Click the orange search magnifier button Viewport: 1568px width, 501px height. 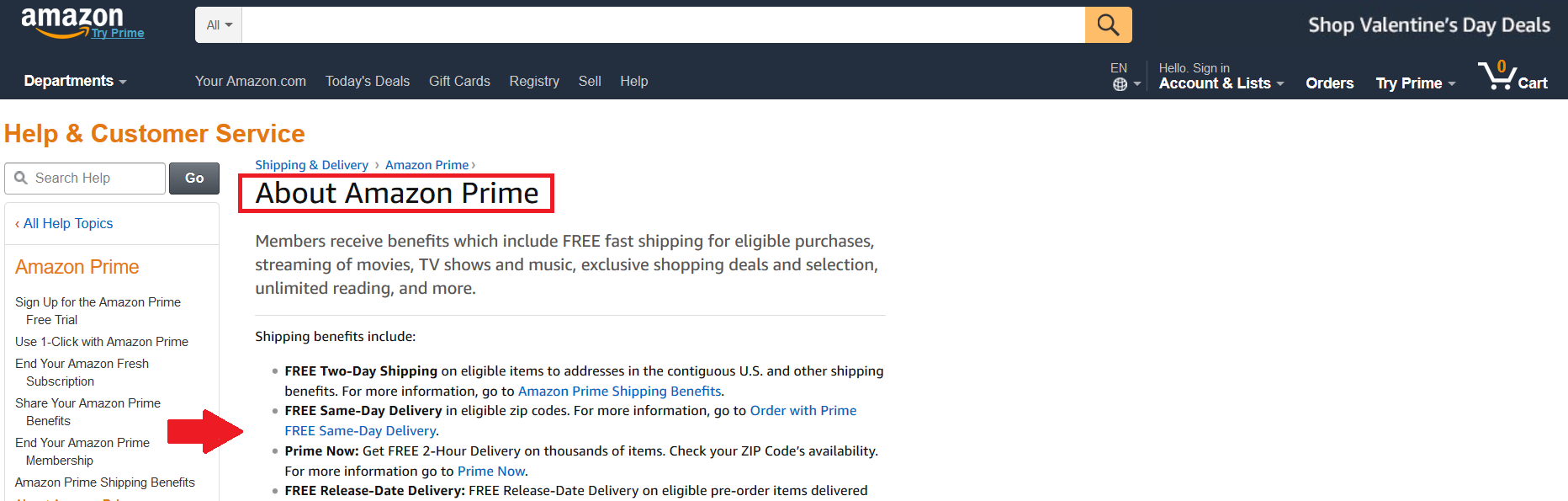click(1108, 25)
